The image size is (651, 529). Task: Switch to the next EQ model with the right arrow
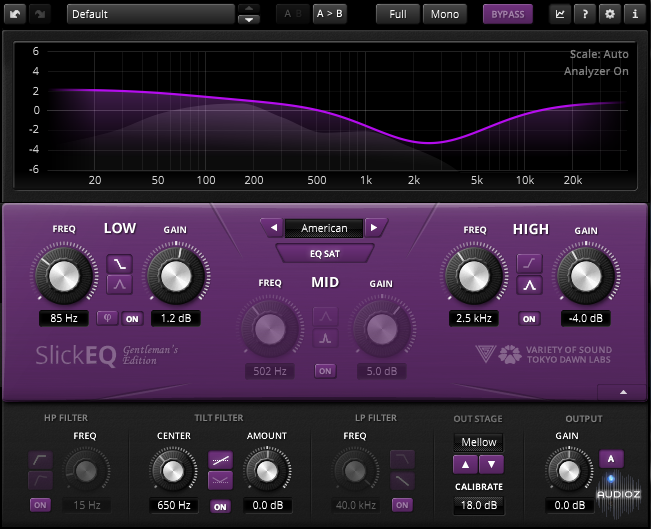(374, 228)
